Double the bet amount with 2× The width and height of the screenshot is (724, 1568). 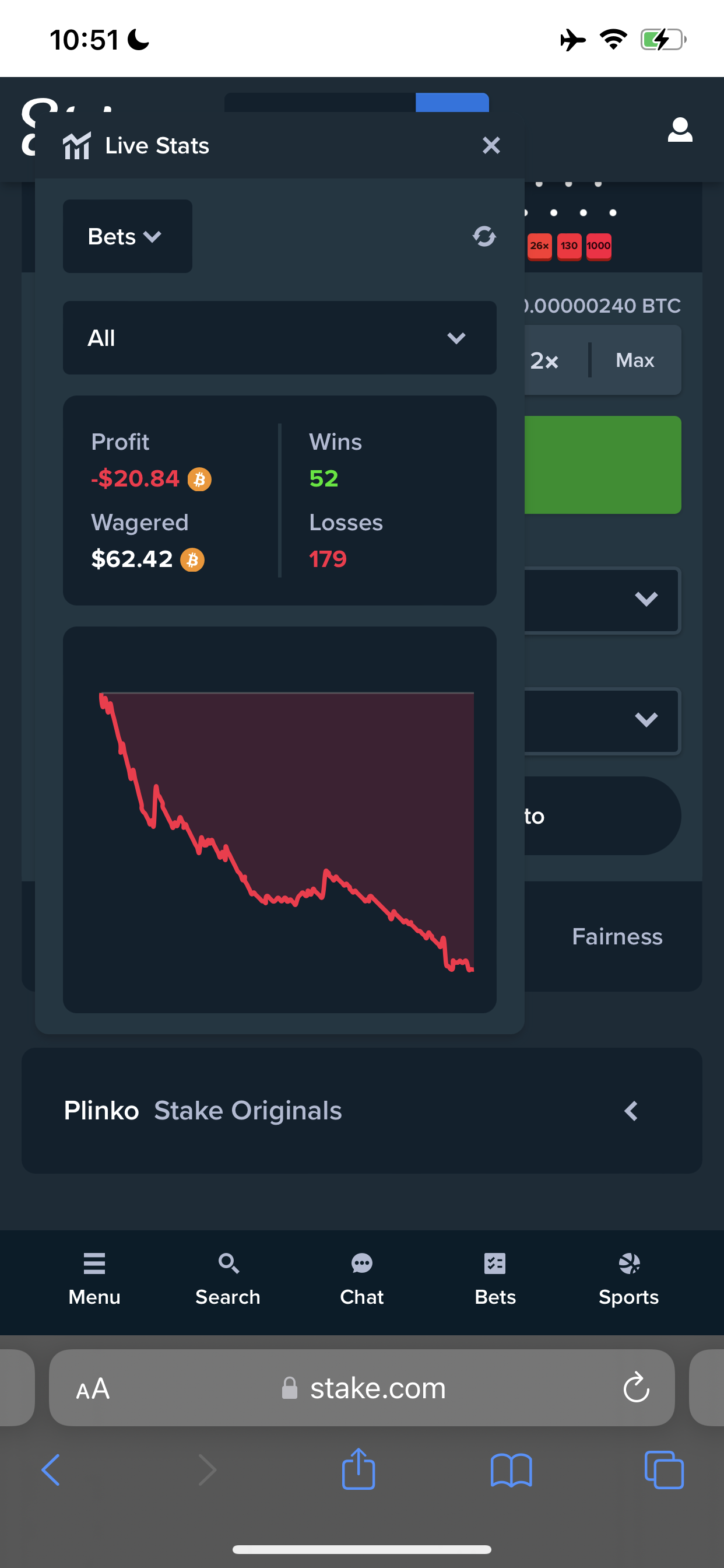point(544,360)
